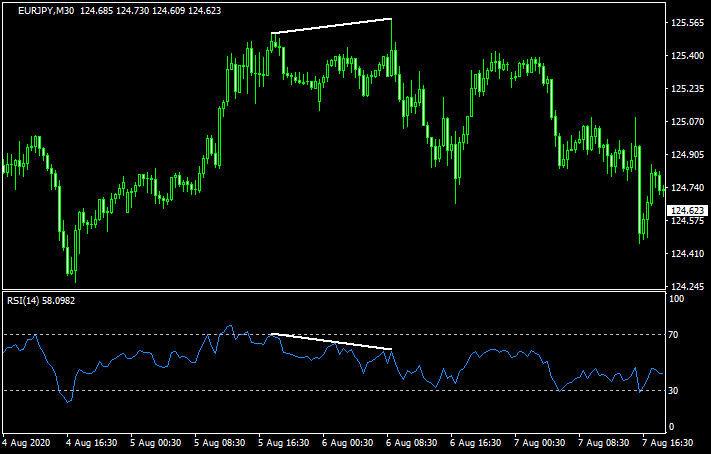Click the 125.565 price axis label

point(687,23)
